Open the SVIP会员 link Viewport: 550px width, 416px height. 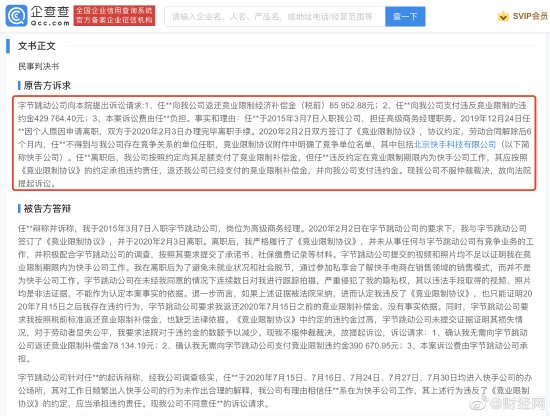(530, 16)
